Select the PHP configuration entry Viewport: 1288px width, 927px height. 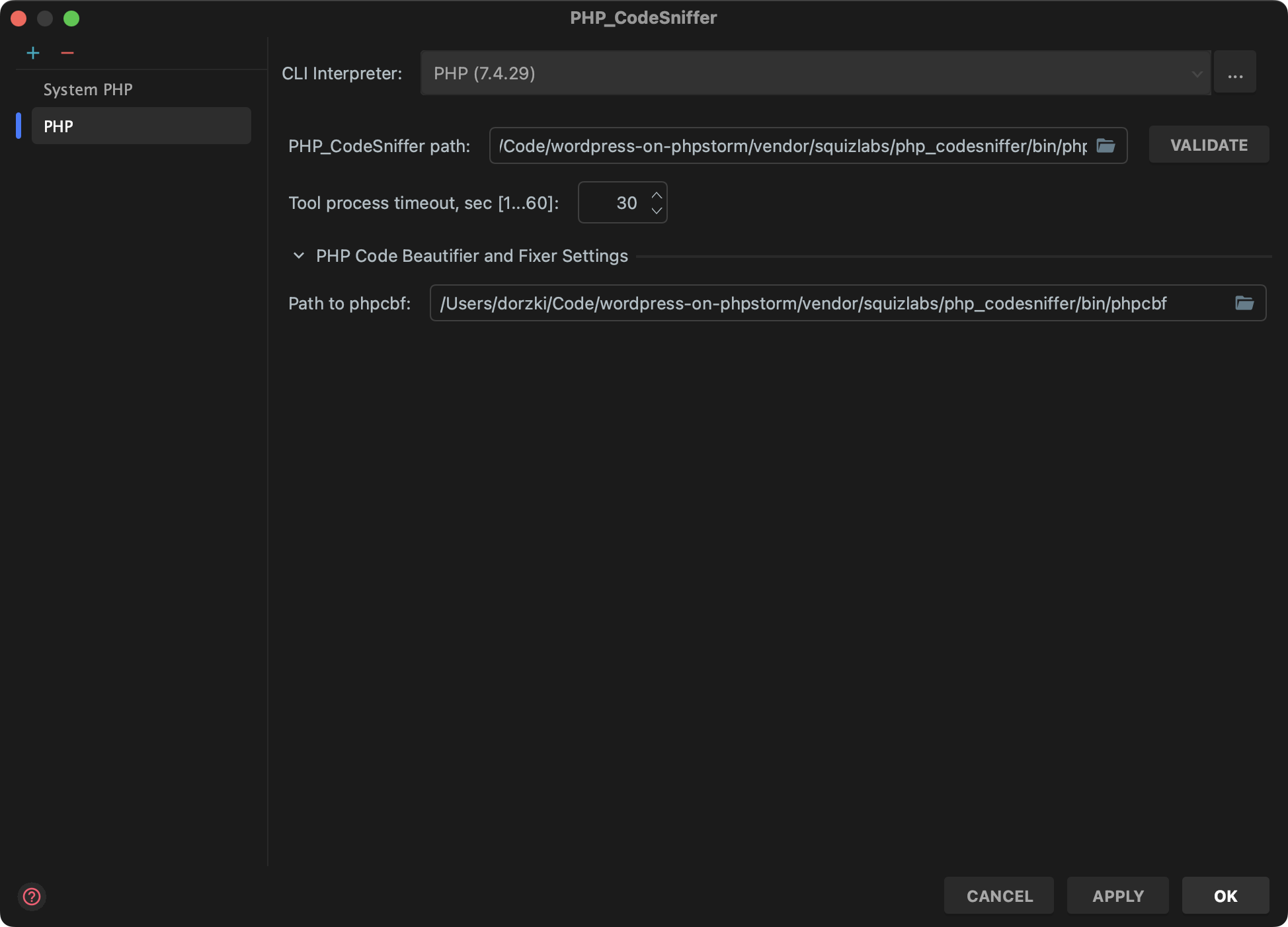click(141, 126)
